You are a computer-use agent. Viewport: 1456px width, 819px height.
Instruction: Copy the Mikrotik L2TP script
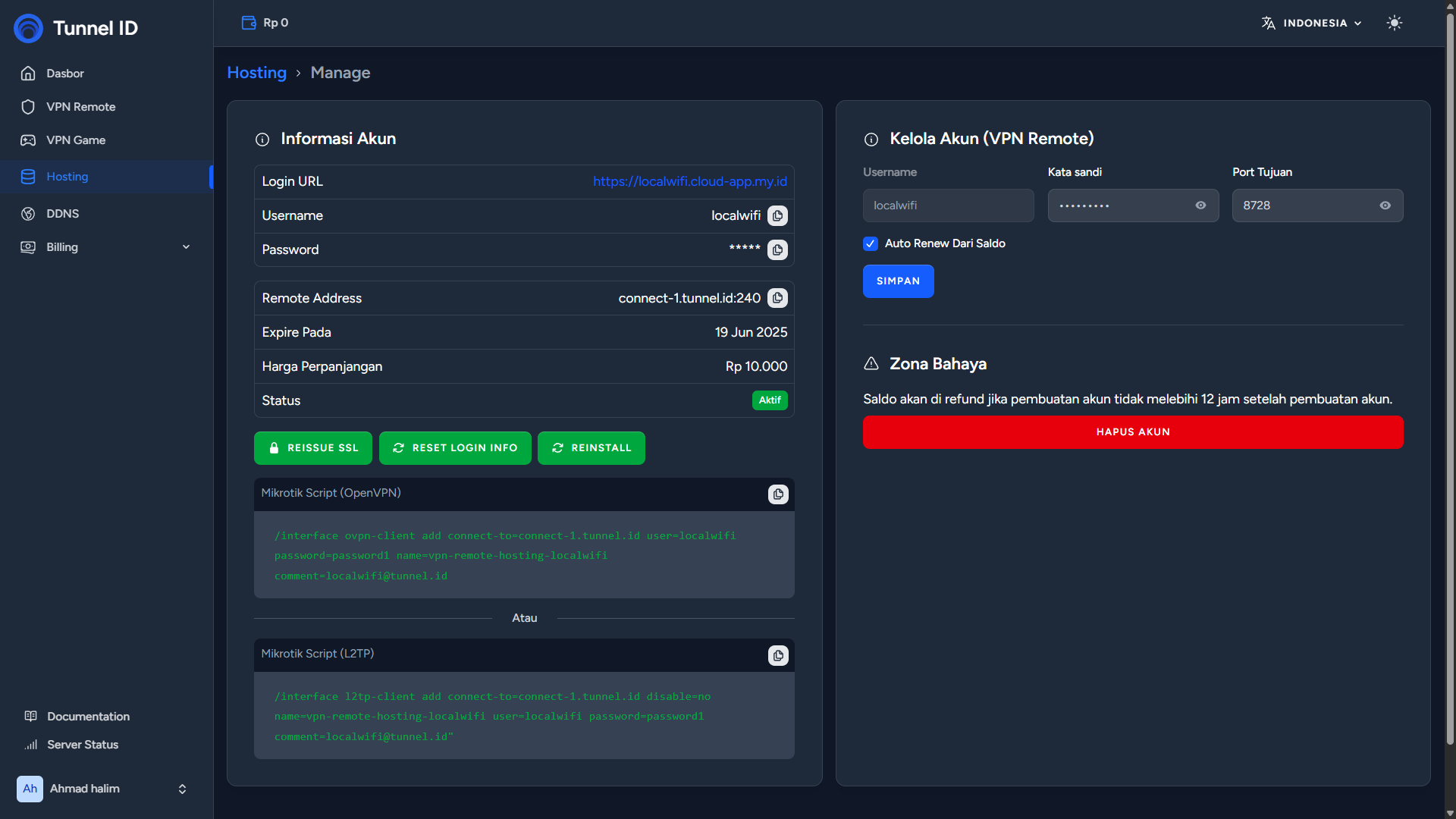[778, 655]
